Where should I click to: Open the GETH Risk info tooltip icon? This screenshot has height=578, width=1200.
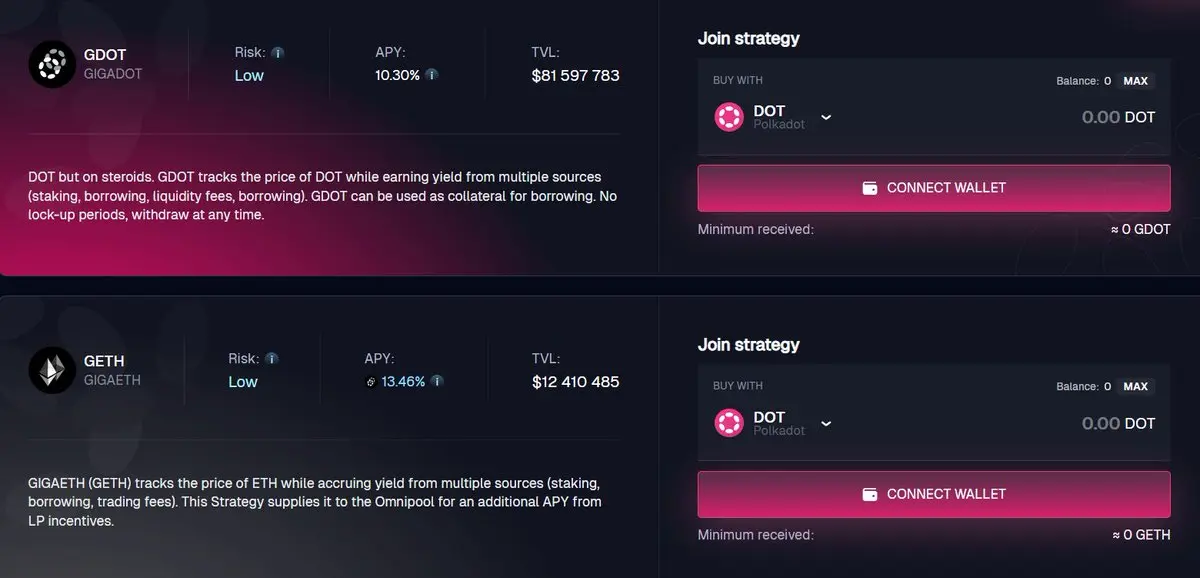point(271,358)
